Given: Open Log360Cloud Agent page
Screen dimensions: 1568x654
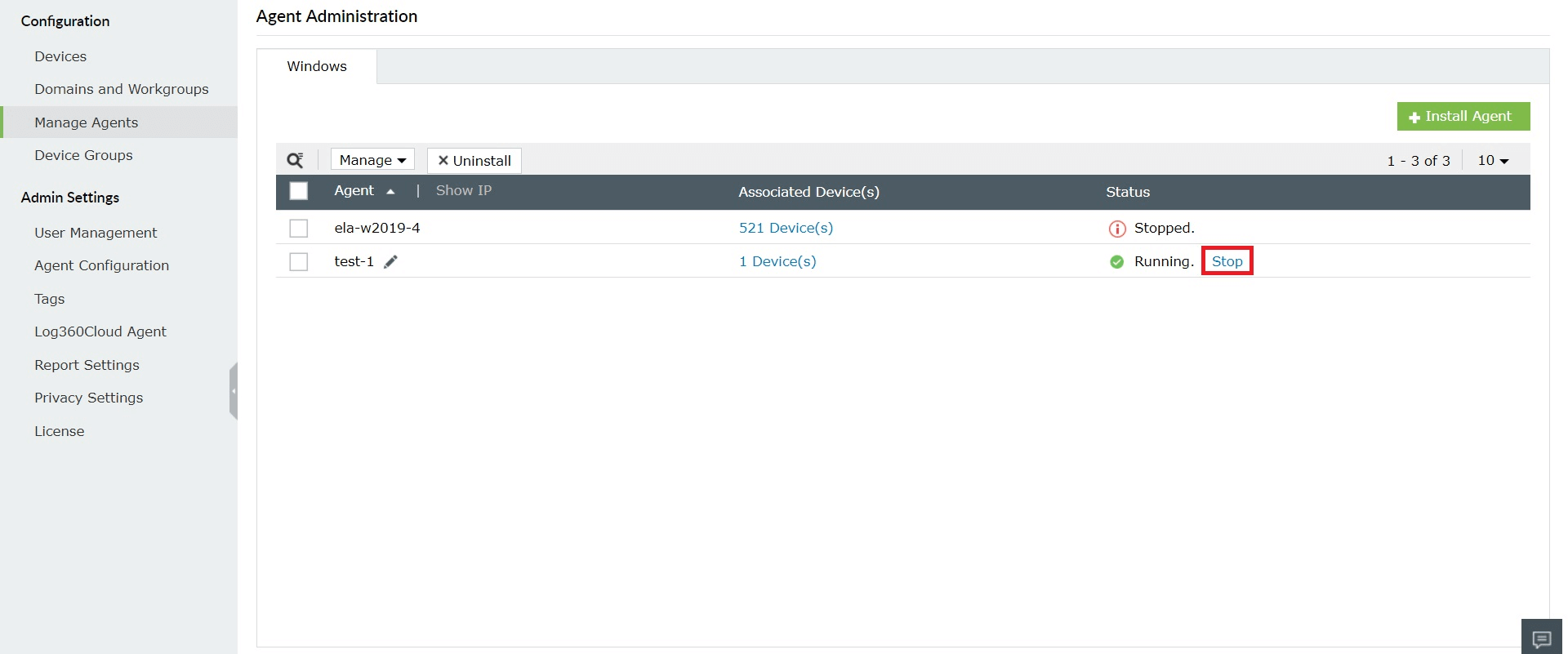Looking at the screenshot, I should click(100, 331).
